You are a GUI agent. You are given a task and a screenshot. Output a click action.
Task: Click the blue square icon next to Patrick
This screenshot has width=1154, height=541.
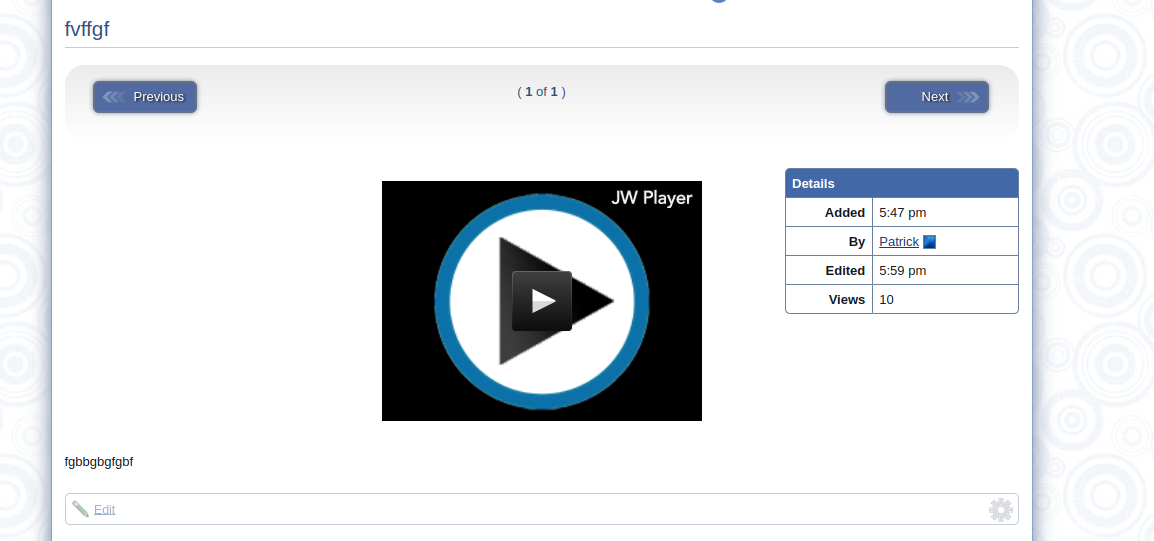click(x=929, y=242)
